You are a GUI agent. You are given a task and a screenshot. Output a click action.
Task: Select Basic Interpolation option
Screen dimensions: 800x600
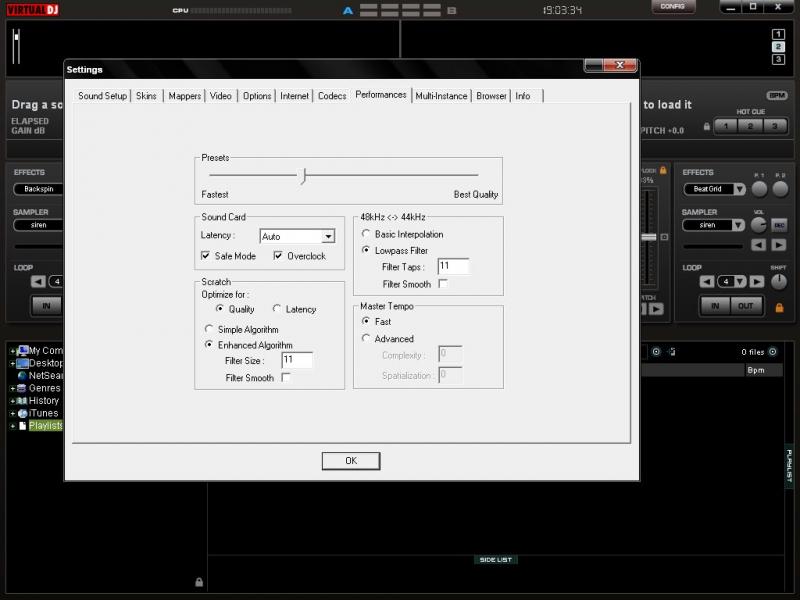tap(366, 234)
